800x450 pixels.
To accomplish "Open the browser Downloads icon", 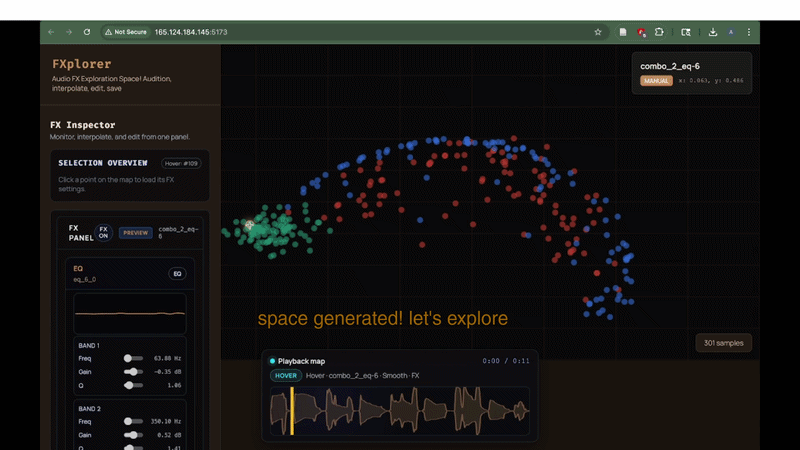I will [x=713, y=32].
